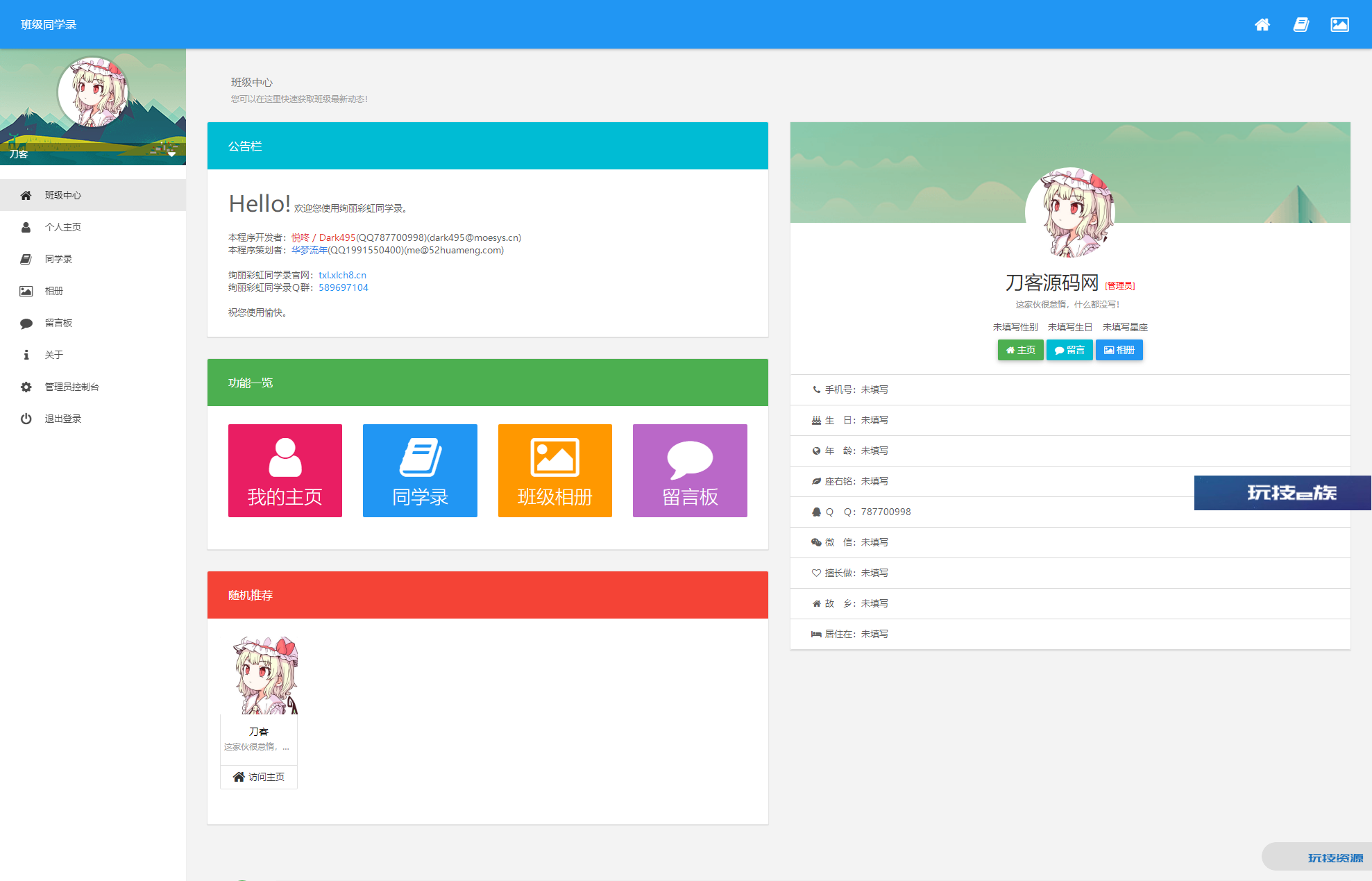Click the 公告栏 panel header

488,146
